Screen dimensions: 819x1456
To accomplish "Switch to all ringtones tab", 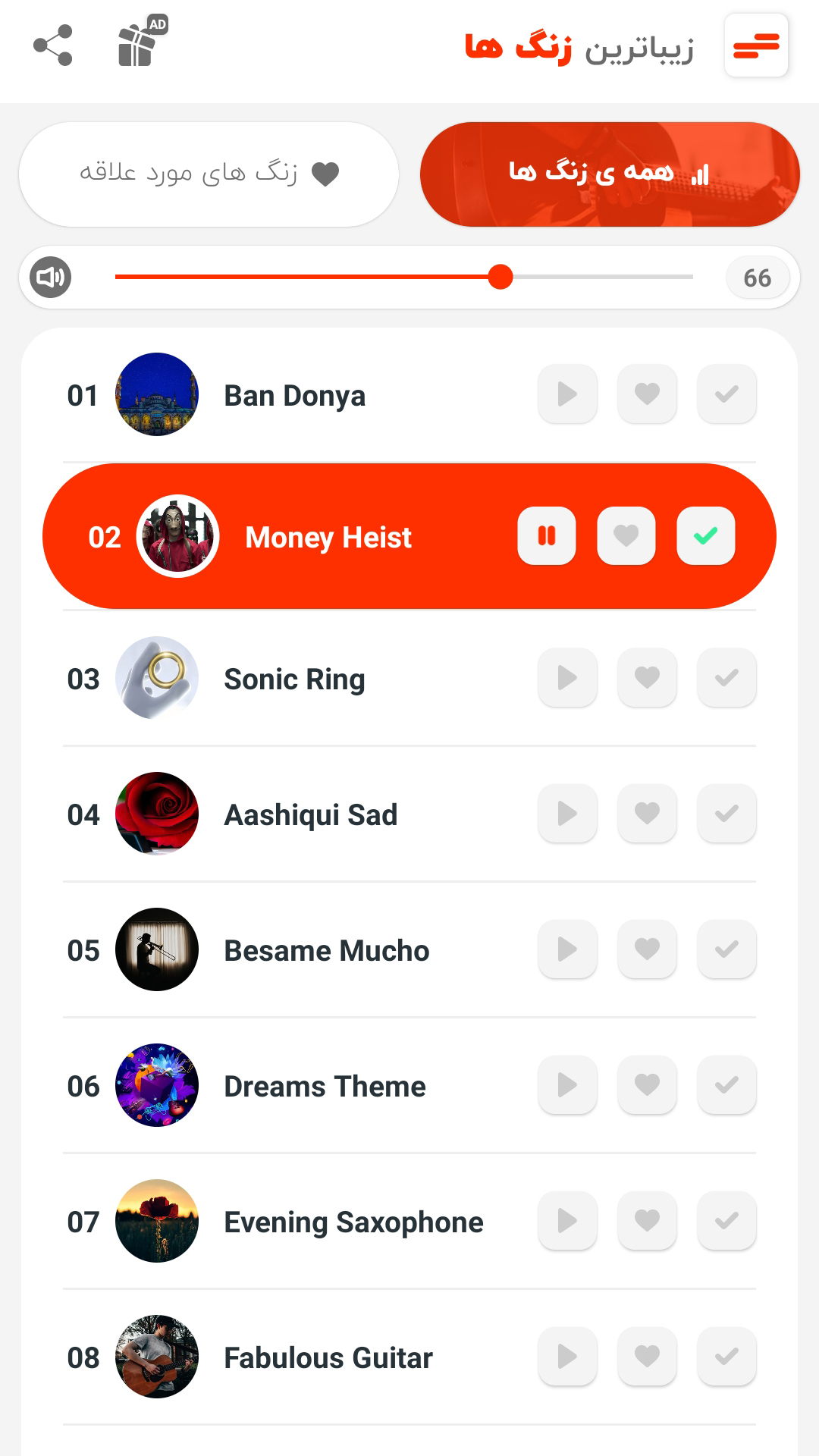I will [610, 174].
